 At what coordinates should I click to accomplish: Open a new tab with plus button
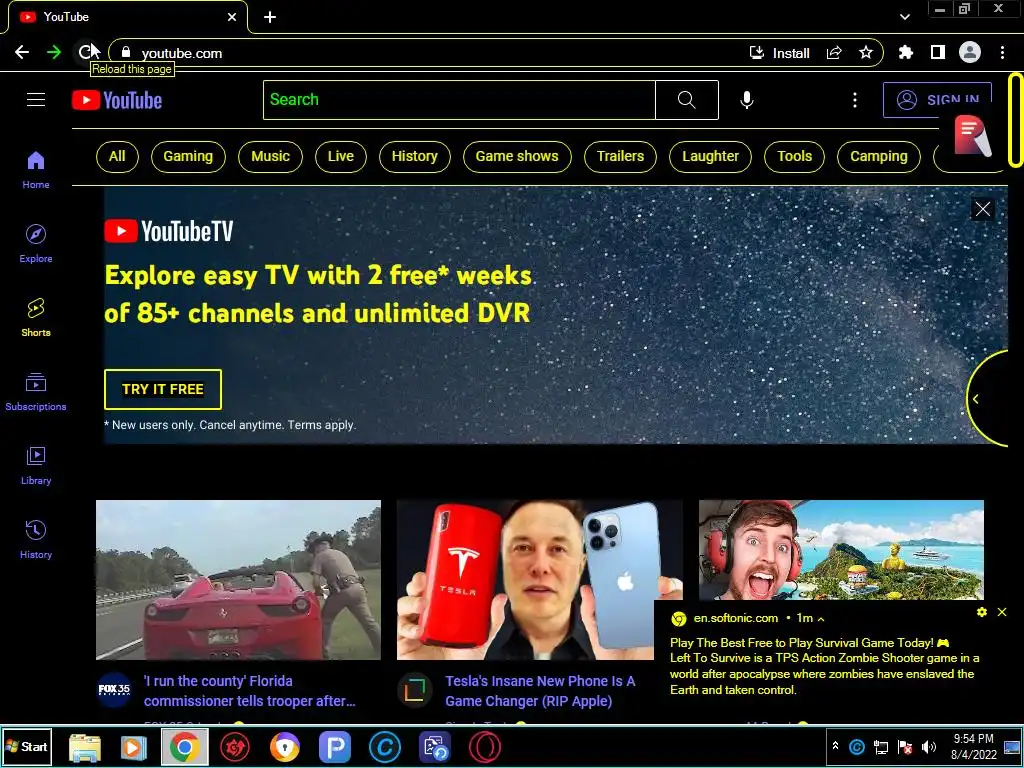pos(270,17)
